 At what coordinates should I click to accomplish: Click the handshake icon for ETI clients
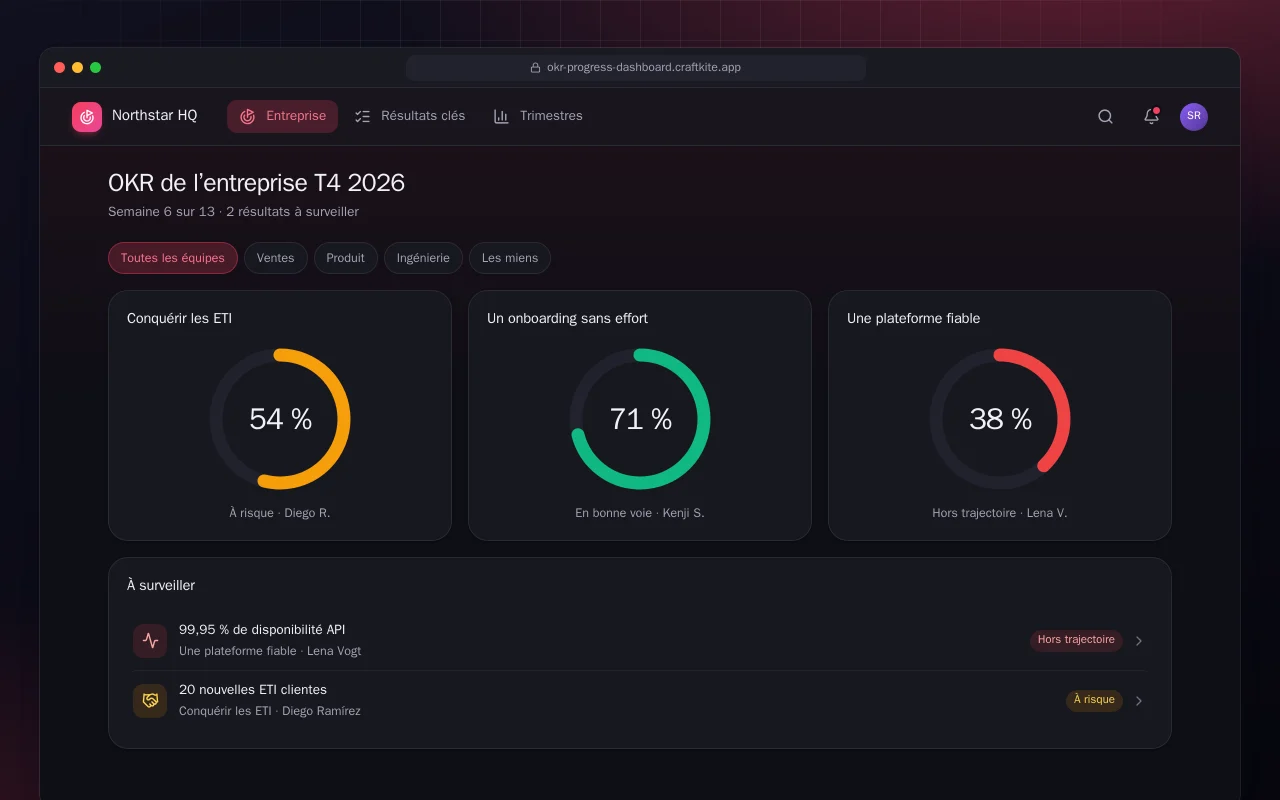point(150,701)
